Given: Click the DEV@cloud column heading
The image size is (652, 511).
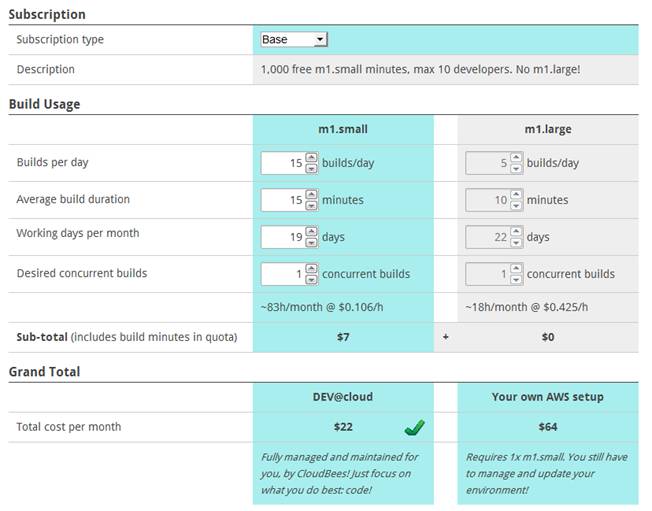Looking at the screenshot, I should (x=343, y=397).
